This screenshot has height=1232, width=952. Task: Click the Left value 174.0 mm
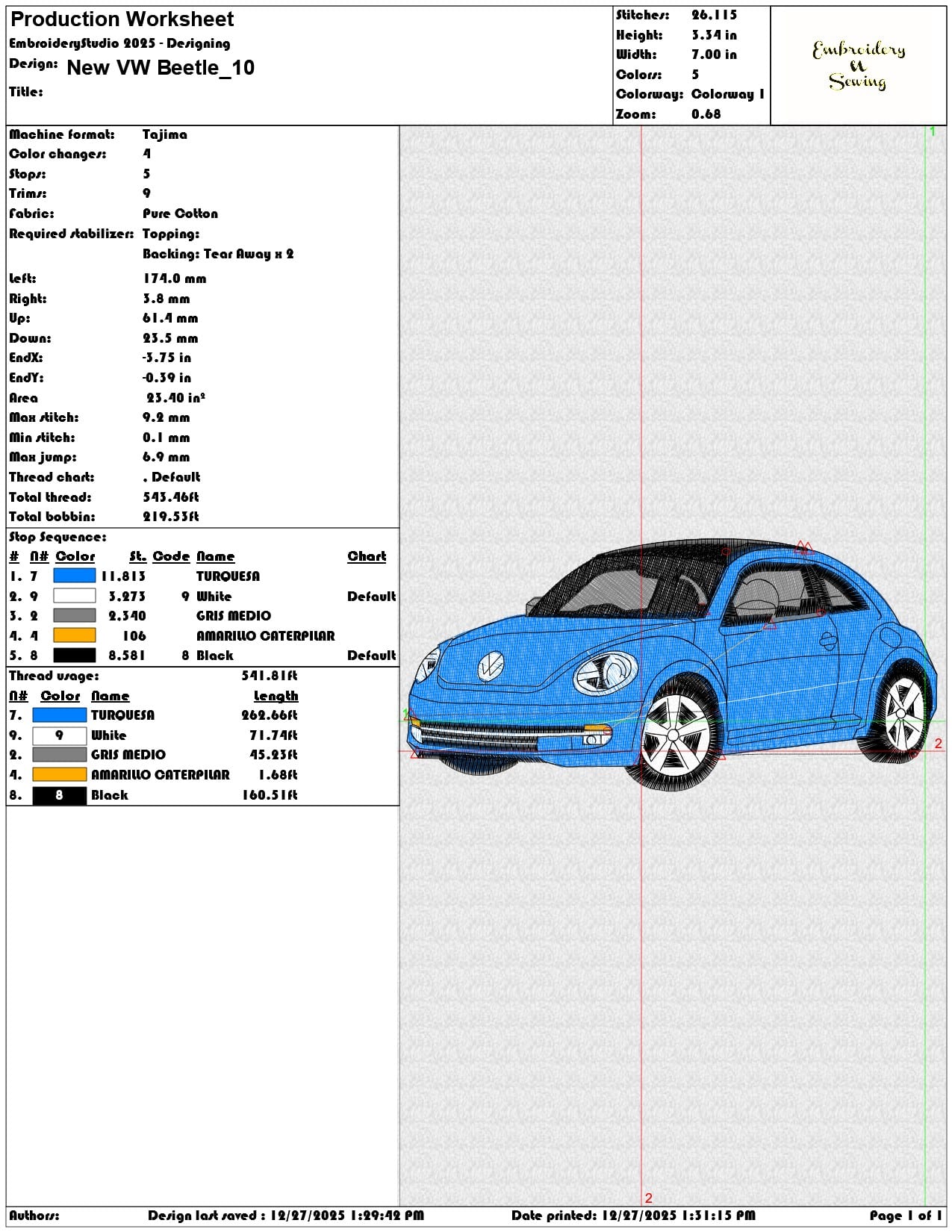point(175,279)
